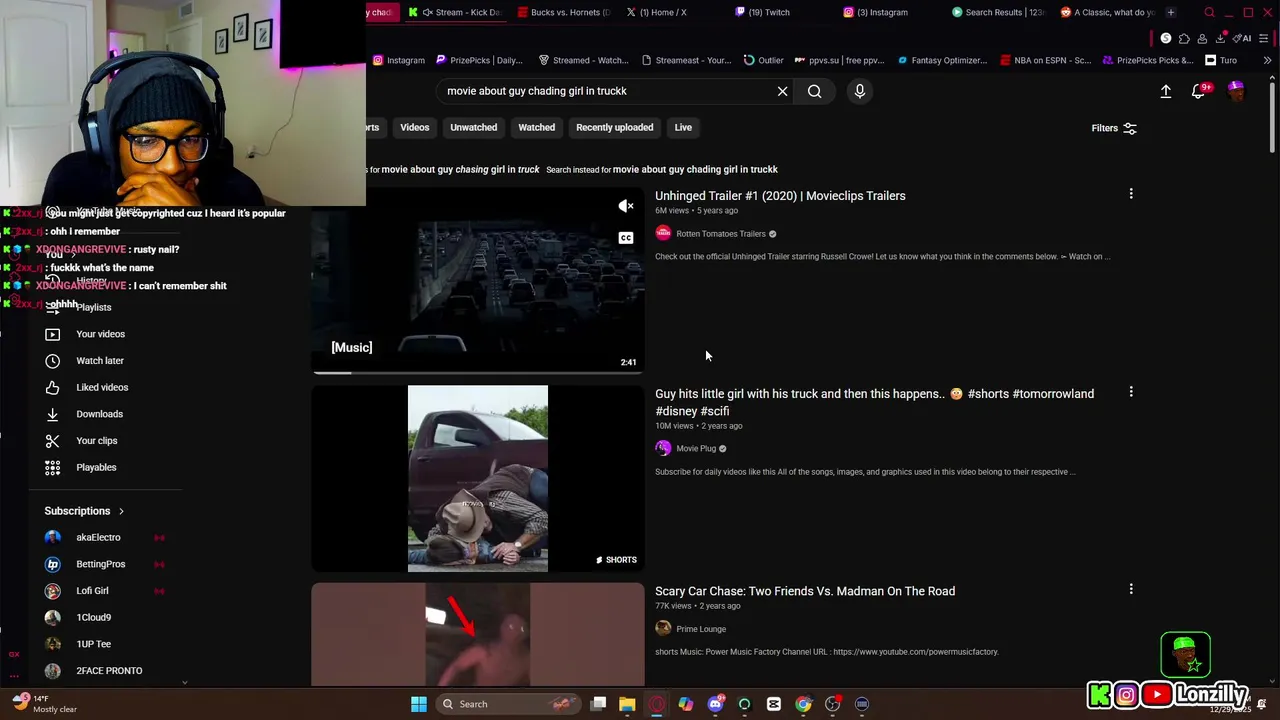Open the NBA on ESPN bookmark
1280x720 pixels.
(x=1044, y=60)
